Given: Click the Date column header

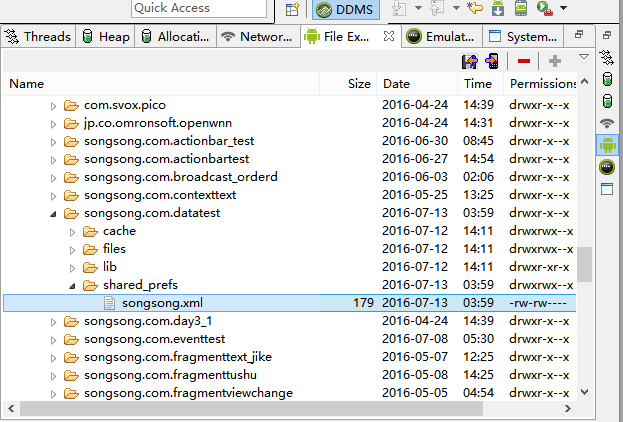Looking at the screenshot, I should click(417, 83).
